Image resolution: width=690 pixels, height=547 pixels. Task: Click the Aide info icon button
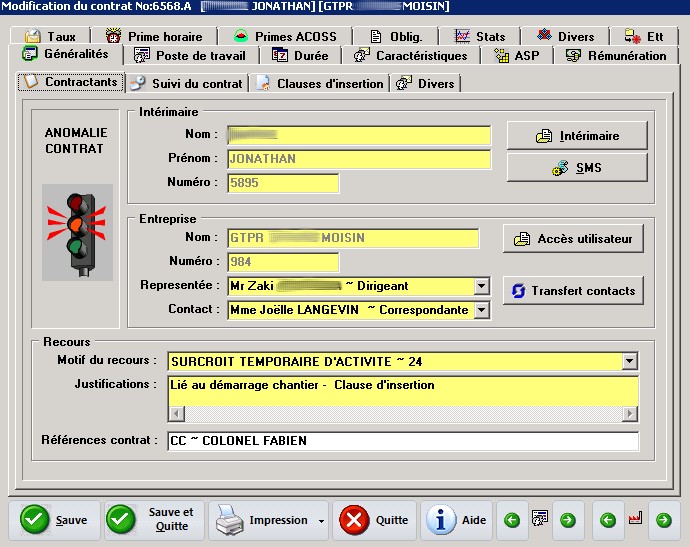pyautogui.click(x=457, y=520)
